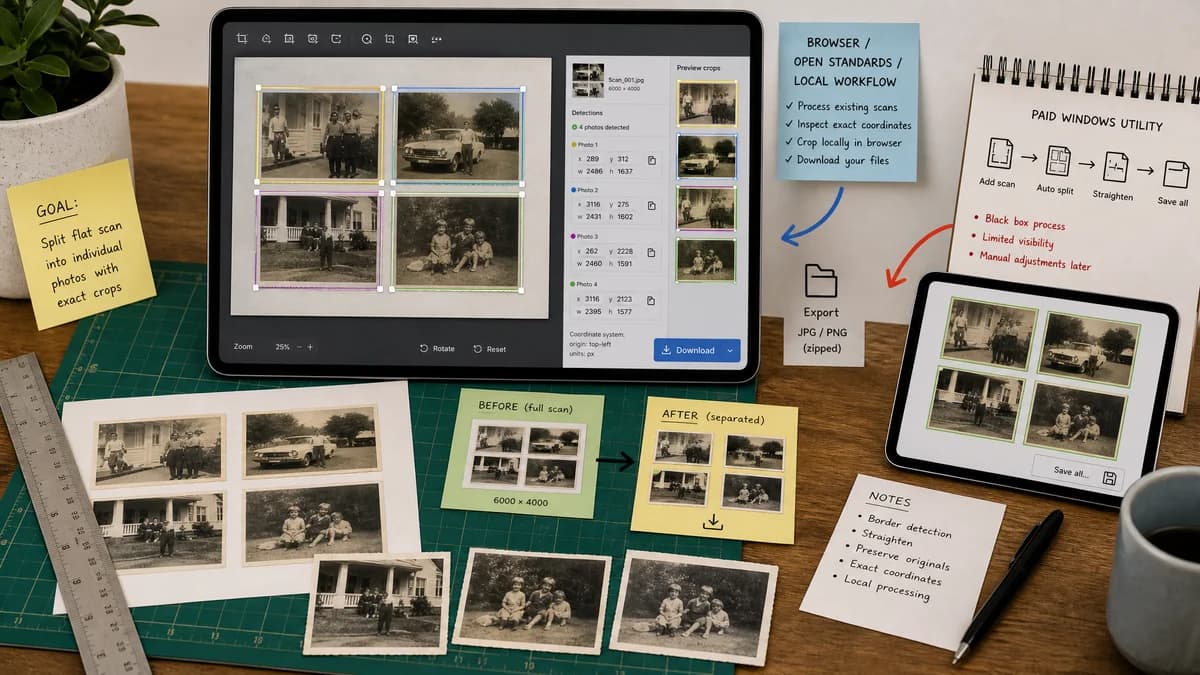
Task: Increase zoom with the plus icon
Action: point(310,347)
